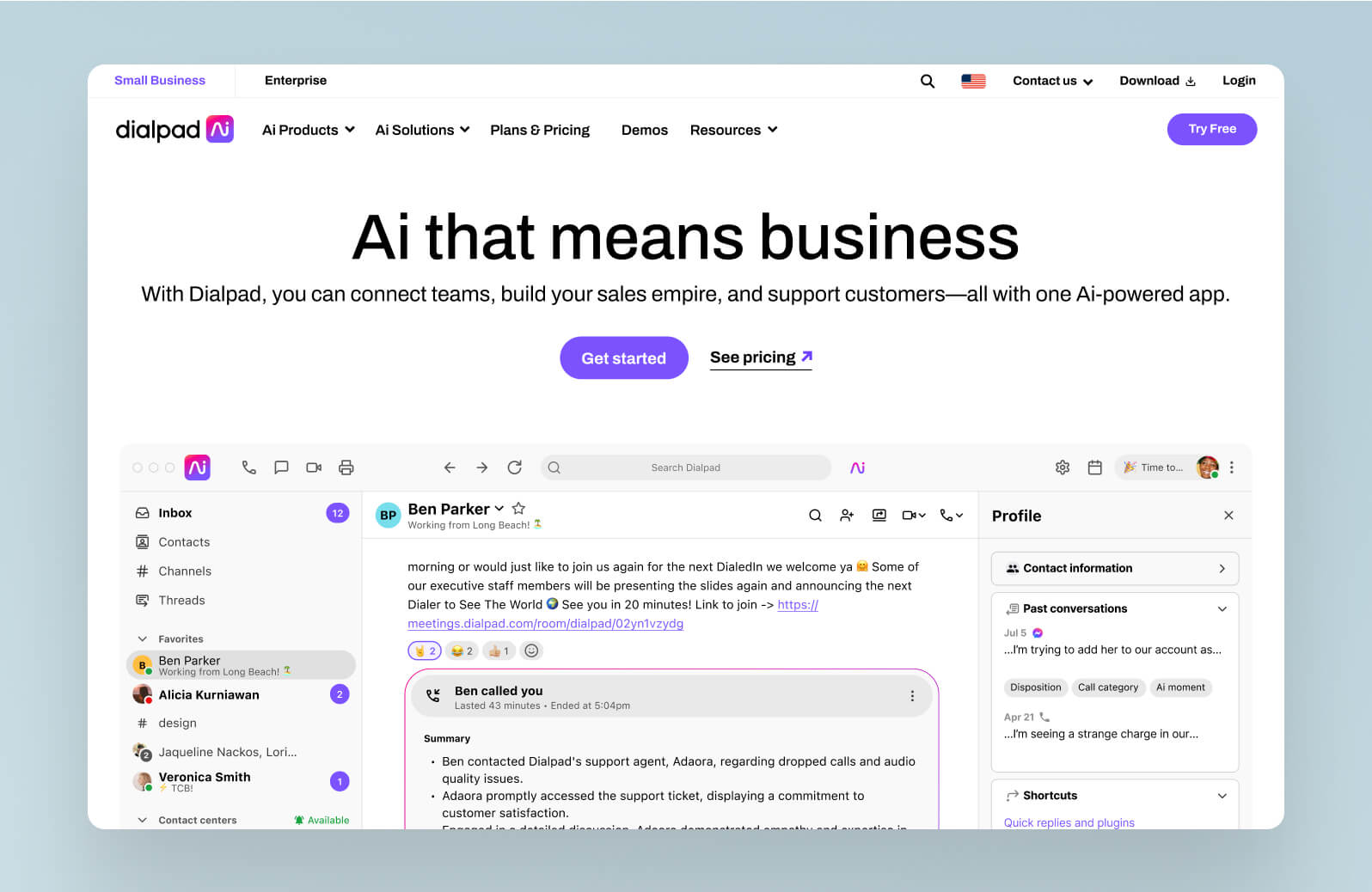Image resolution: width=1372 pixels, height=892 pixels.
Task: Open the Ai Products dropdown
Action: tap(309, 130)
